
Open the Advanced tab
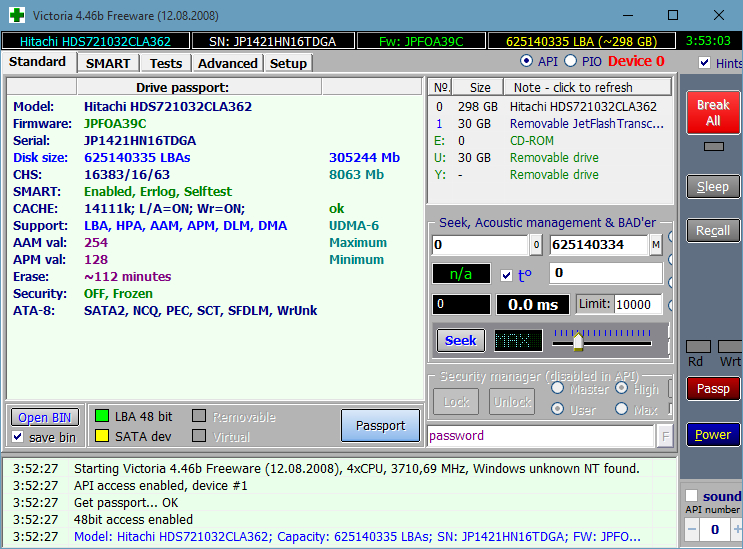228,63
